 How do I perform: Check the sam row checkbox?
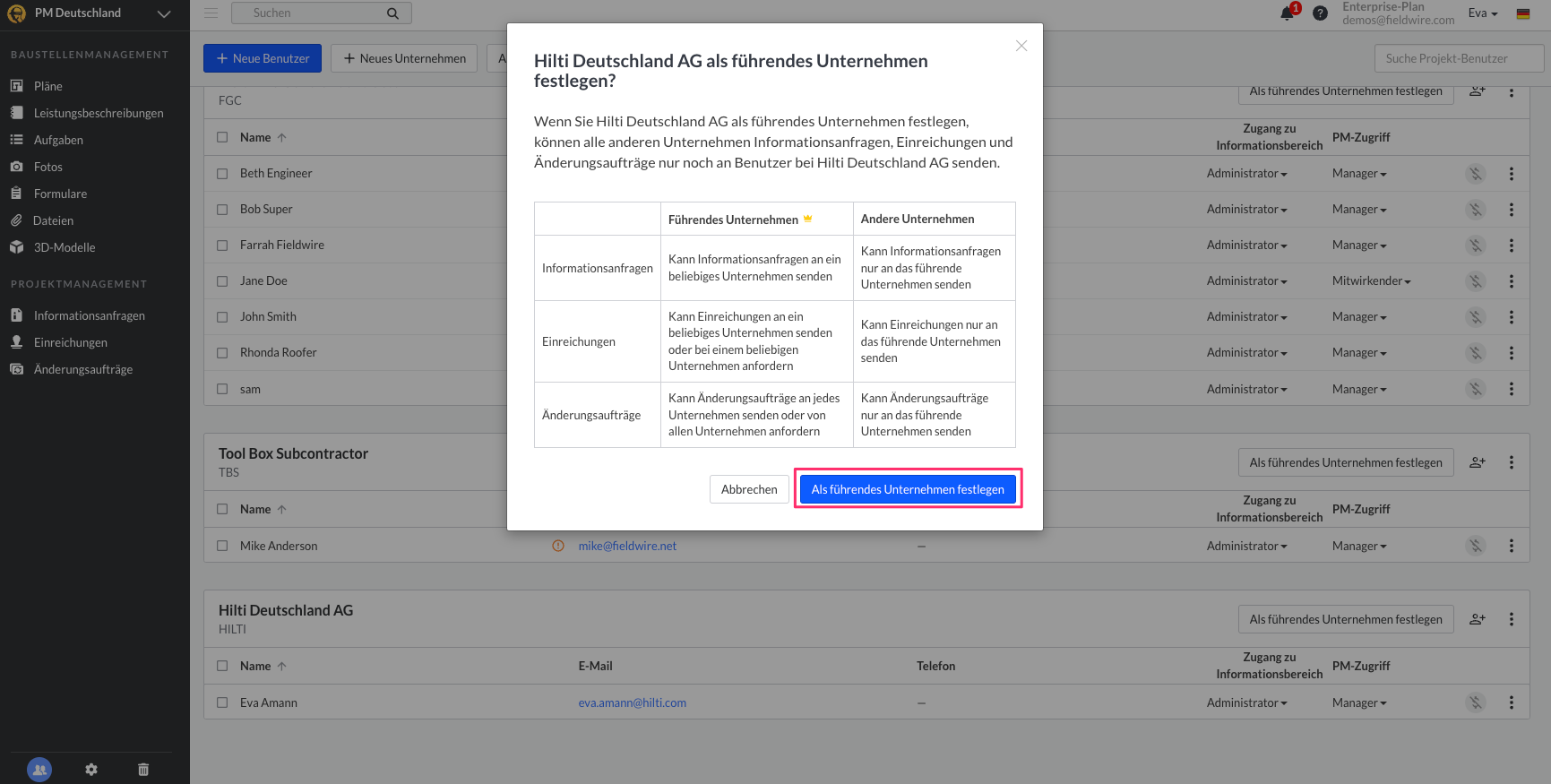[x=222, y=389]
